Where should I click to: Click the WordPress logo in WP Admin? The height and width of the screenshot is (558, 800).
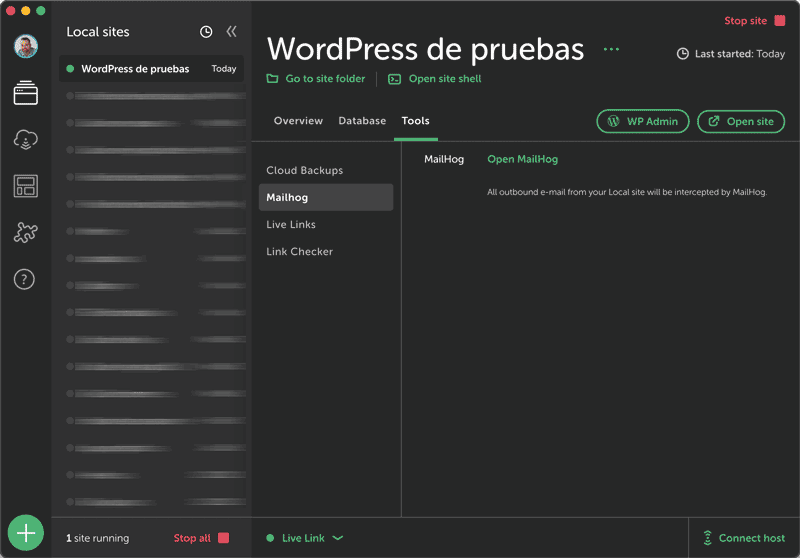pyautogui.click(x=613, y=121)
